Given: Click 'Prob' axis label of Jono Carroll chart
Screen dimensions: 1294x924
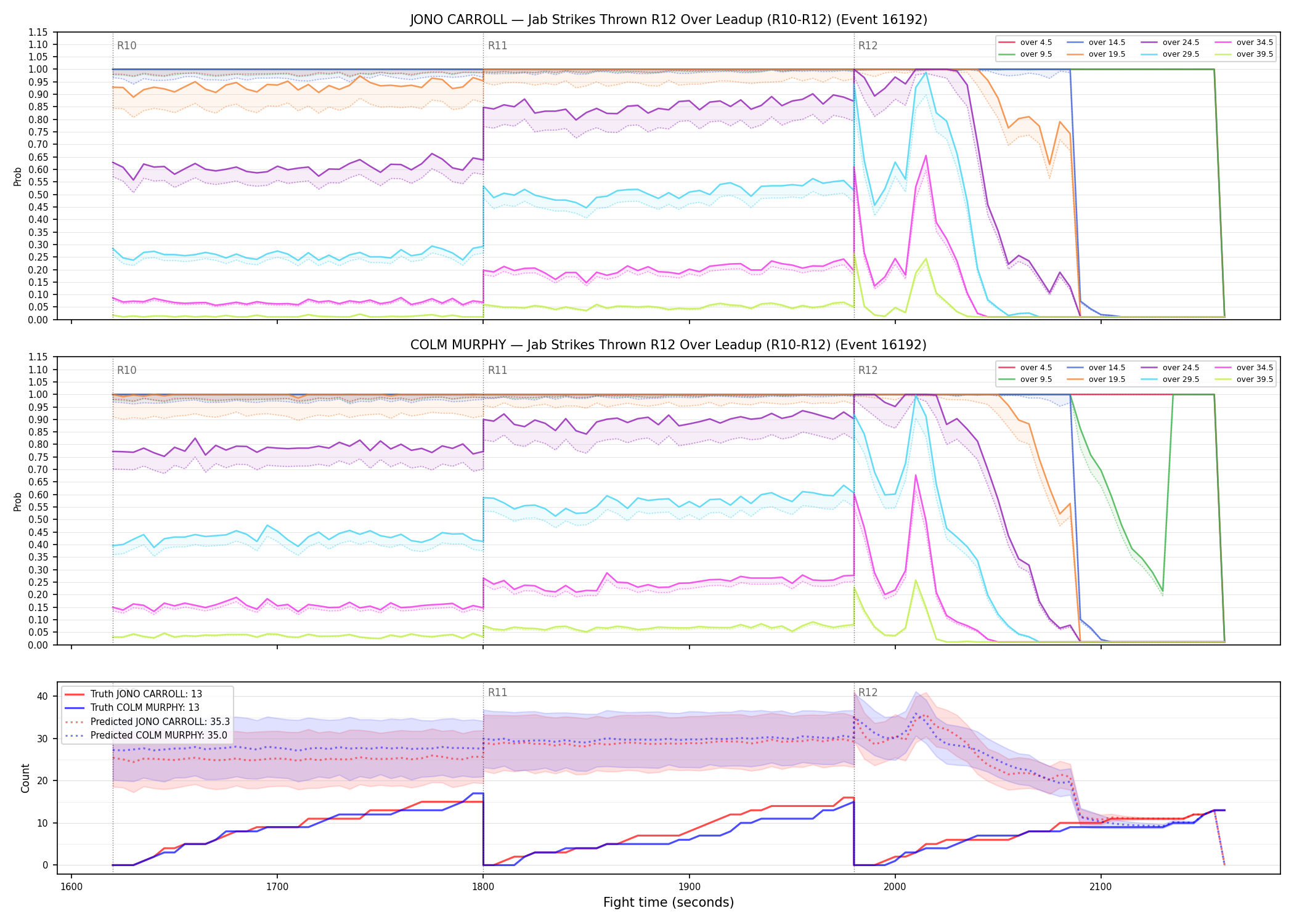Looking at the screenshot, I should [18, 177].
